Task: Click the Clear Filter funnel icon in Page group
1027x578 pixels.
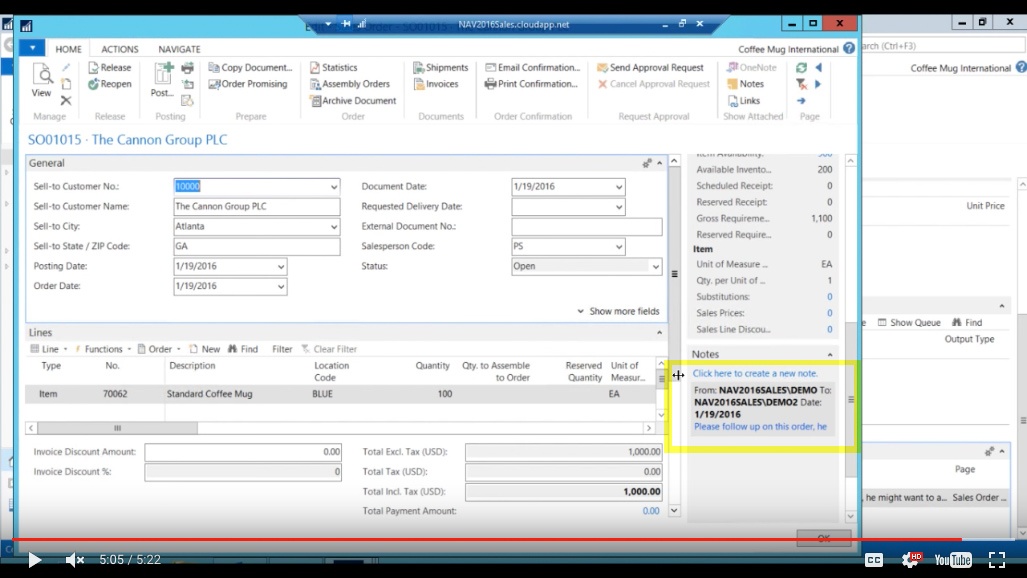Action: tap(801, 84)
